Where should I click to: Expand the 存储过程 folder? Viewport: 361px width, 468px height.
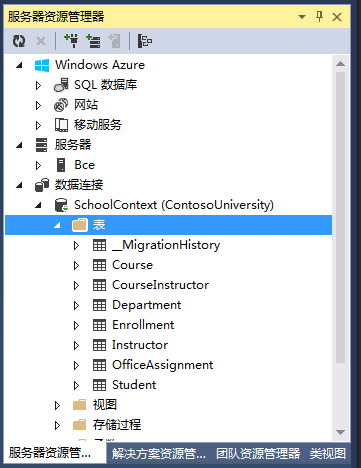tap(57, 425)
